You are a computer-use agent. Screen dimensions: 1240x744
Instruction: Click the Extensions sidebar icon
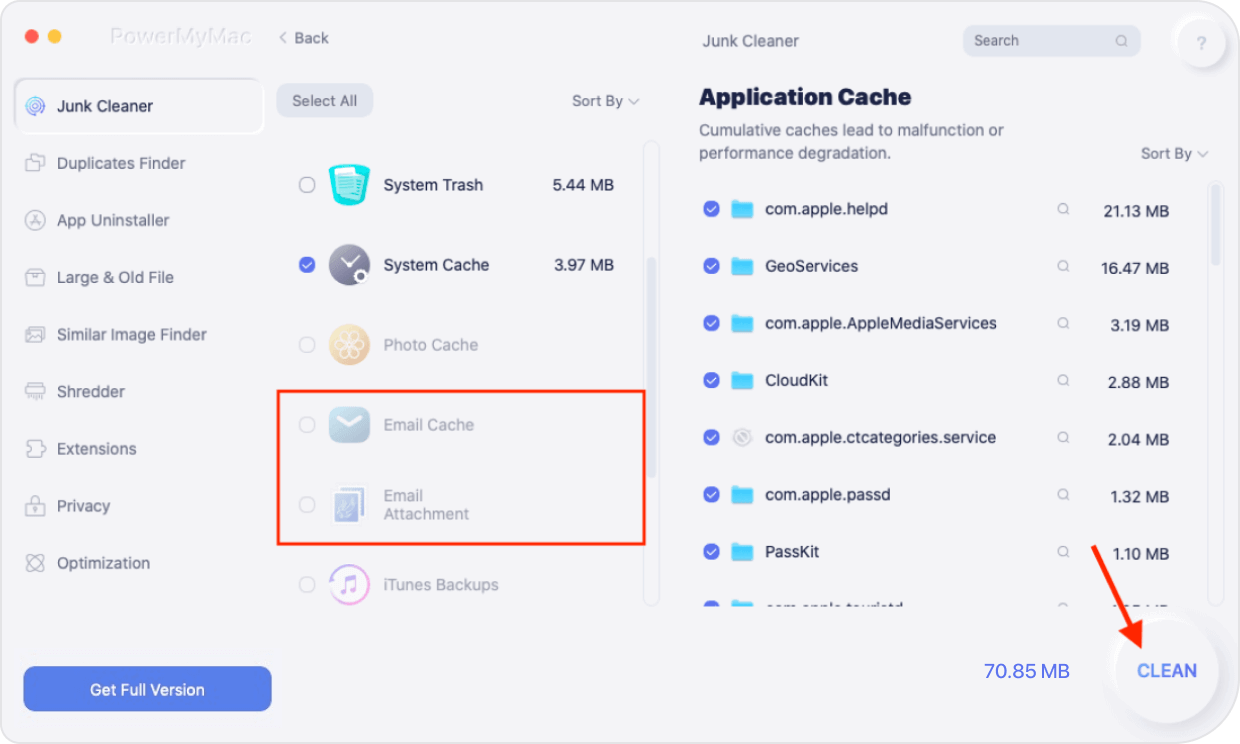35,448
